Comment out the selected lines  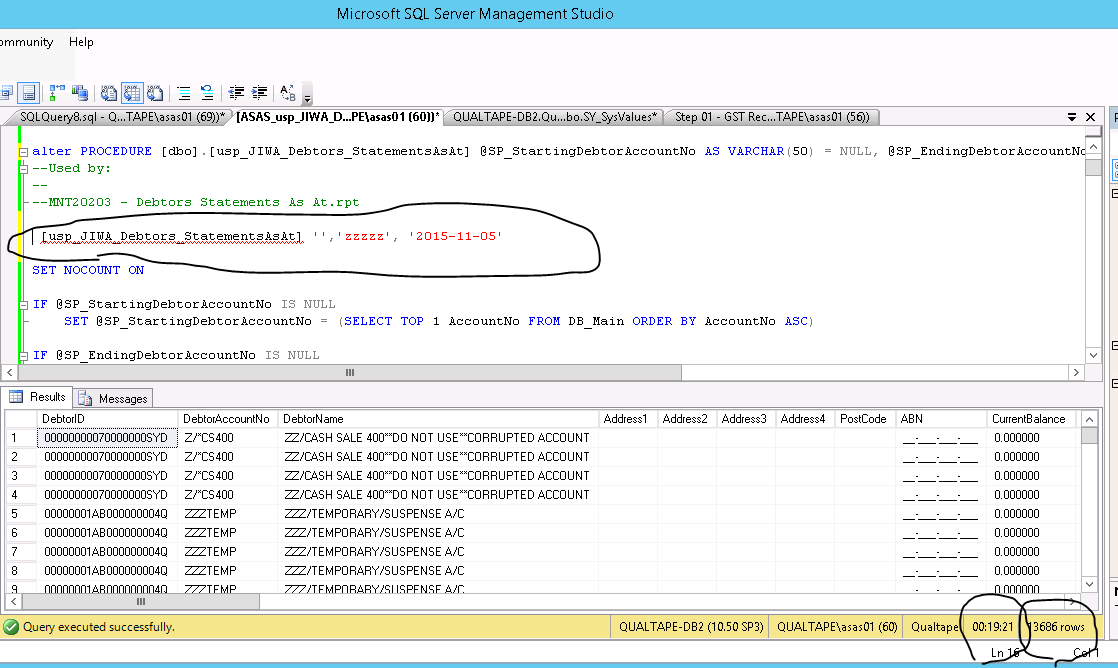(x=184, y=93)
